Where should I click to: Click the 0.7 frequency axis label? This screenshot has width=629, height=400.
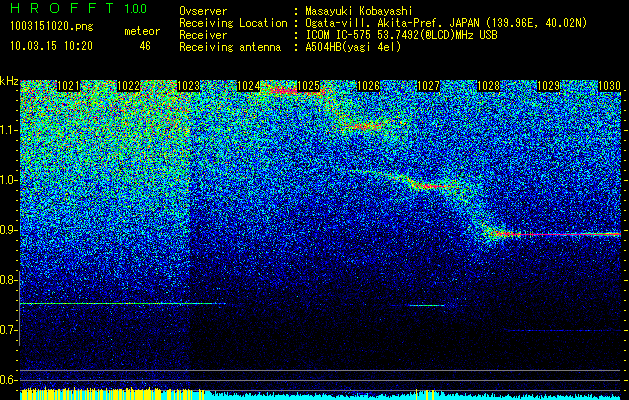click(x=8, y=330)
